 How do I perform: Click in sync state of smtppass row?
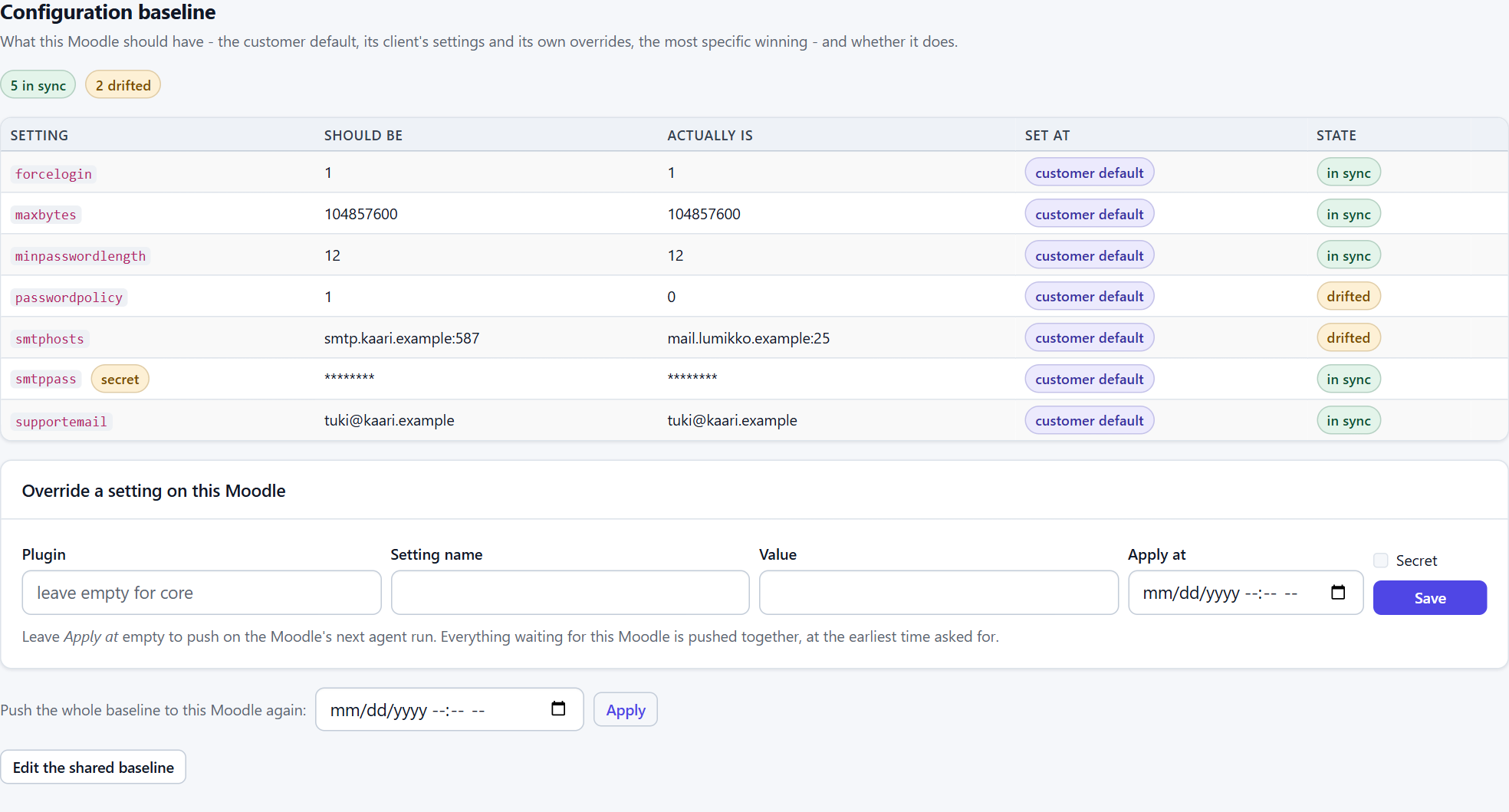[x=1349, y=380]
